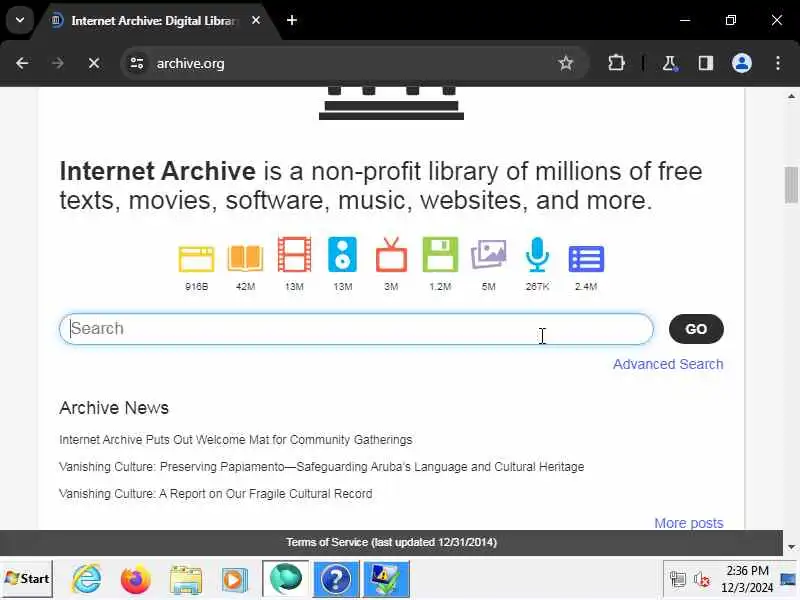800x600 pixels.
Task: Open the Chrome Labs flask icon
Action: (x=669, y=63)
